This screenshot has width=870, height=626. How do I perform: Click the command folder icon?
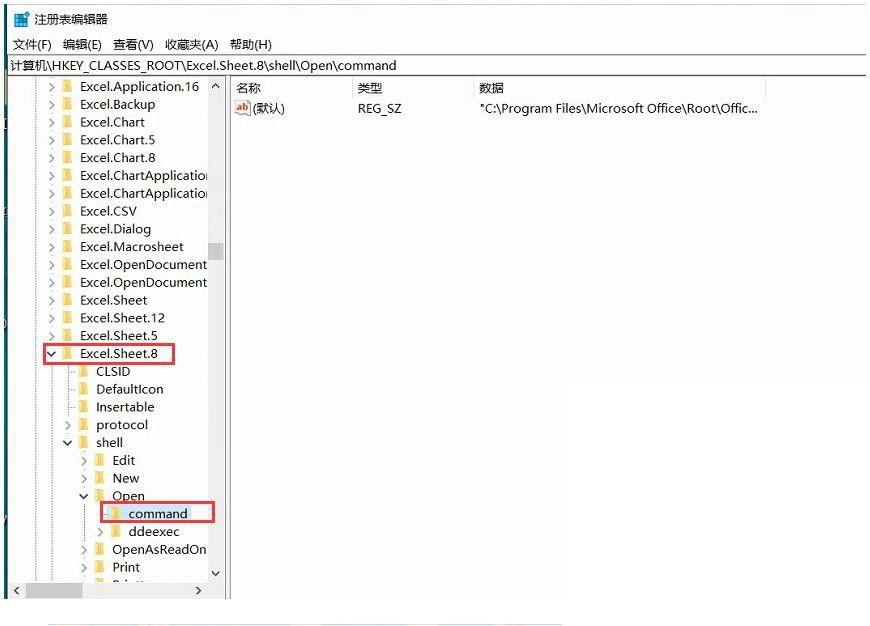tap(116, 513)
